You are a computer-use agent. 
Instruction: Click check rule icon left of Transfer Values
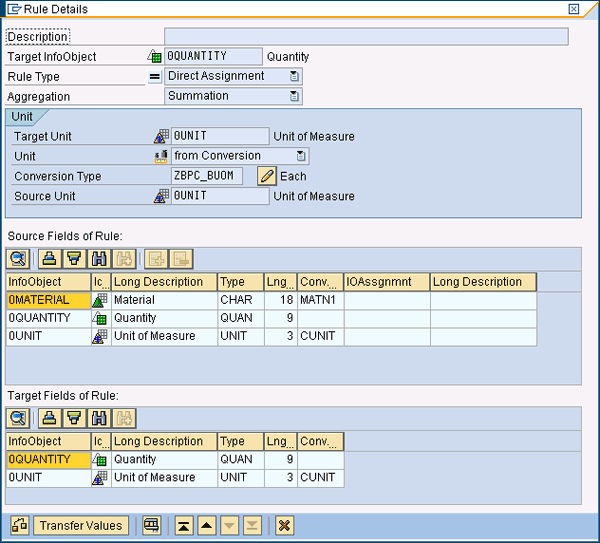coord(19,525)
